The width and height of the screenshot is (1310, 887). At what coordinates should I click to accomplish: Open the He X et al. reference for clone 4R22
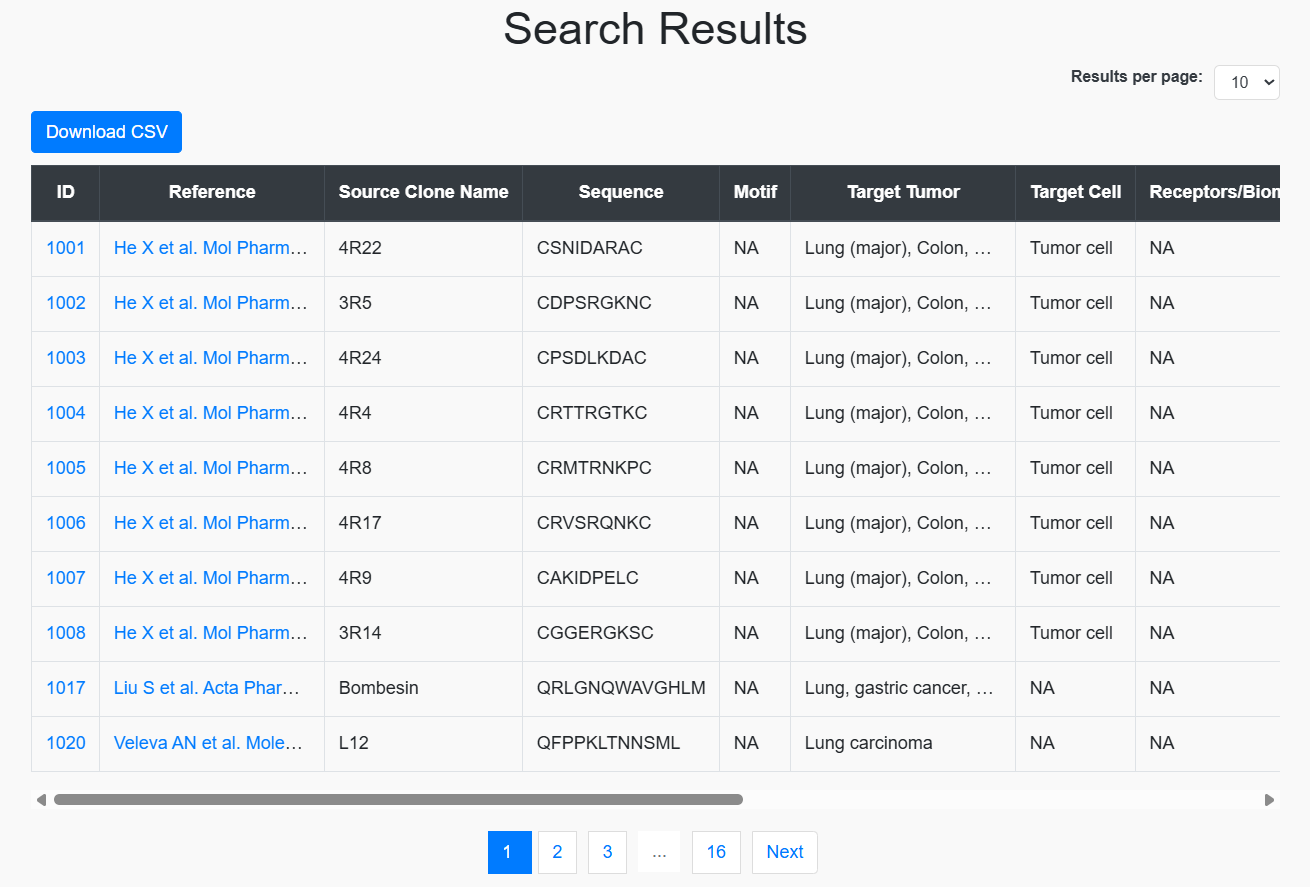(211, 248)
